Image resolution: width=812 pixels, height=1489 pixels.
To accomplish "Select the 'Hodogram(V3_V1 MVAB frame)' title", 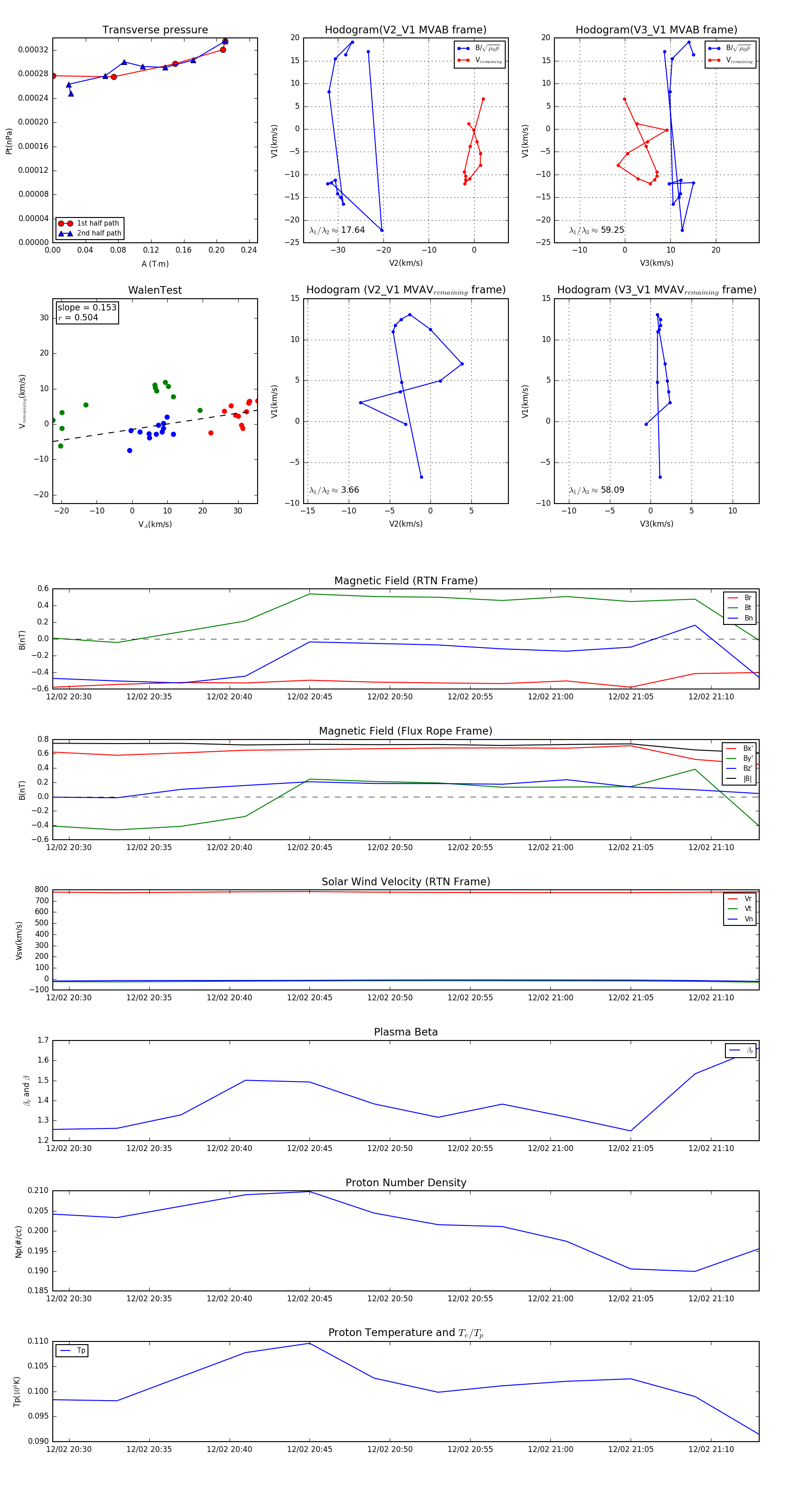I will 656,30.
